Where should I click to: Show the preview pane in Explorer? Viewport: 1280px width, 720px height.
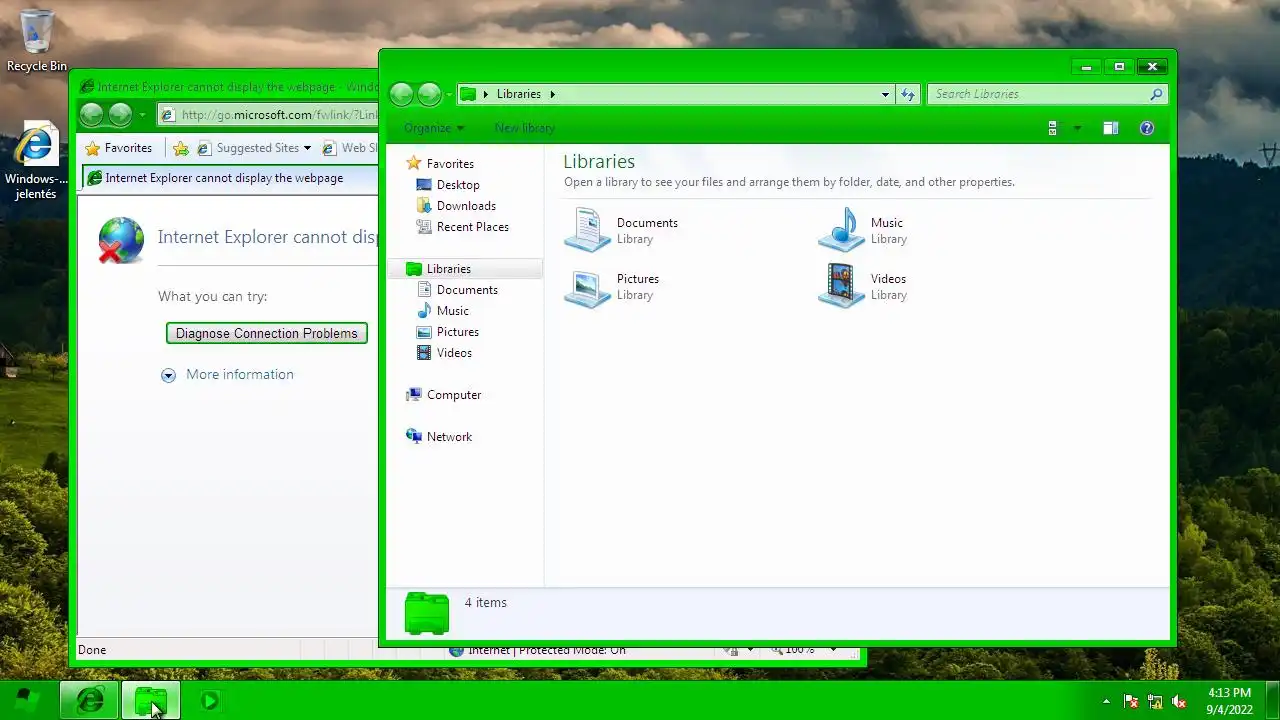point(1110,128)
